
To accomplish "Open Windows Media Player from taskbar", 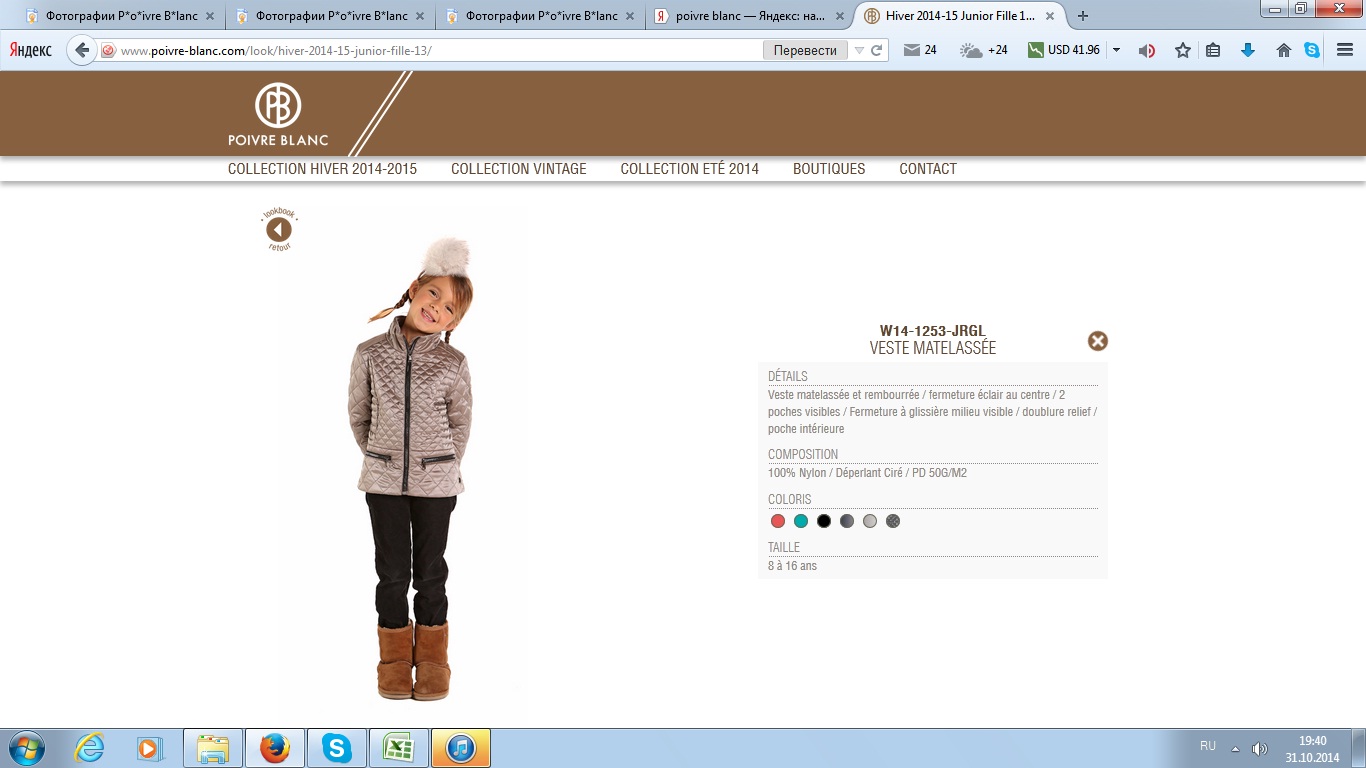I will click(150, 748).
